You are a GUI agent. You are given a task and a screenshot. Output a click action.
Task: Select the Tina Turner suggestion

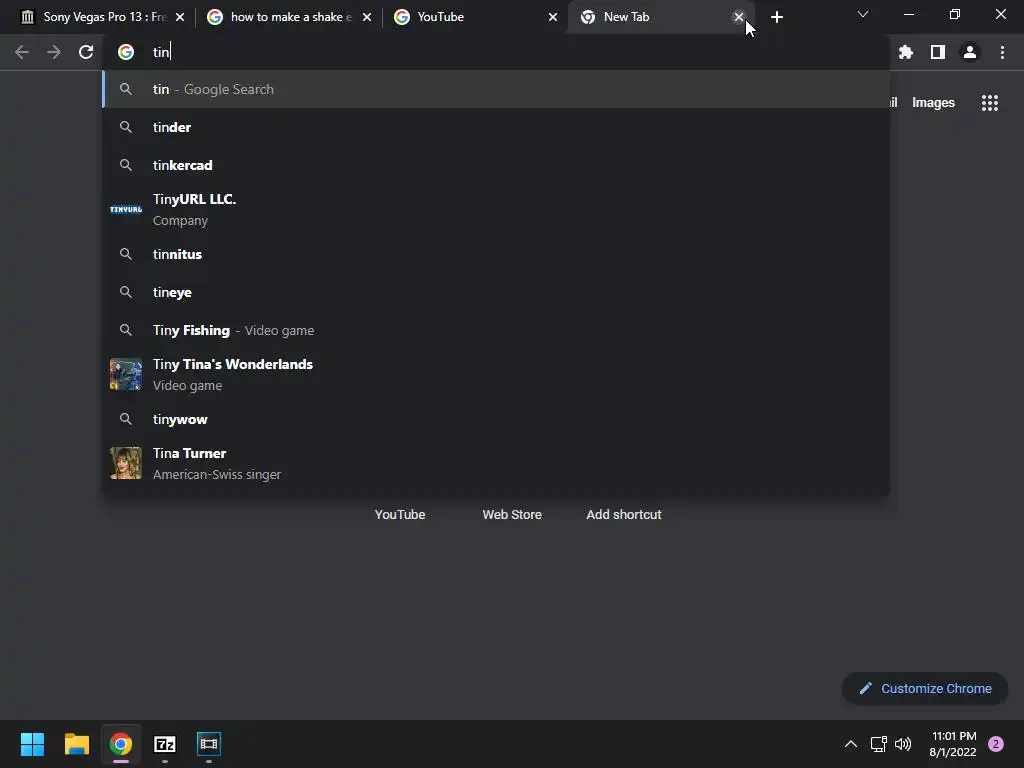(x=496, y=464)
